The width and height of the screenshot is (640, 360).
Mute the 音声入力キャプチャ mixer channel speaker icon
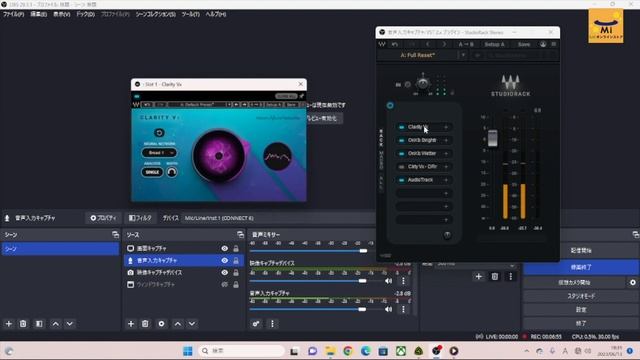point(388,309)
